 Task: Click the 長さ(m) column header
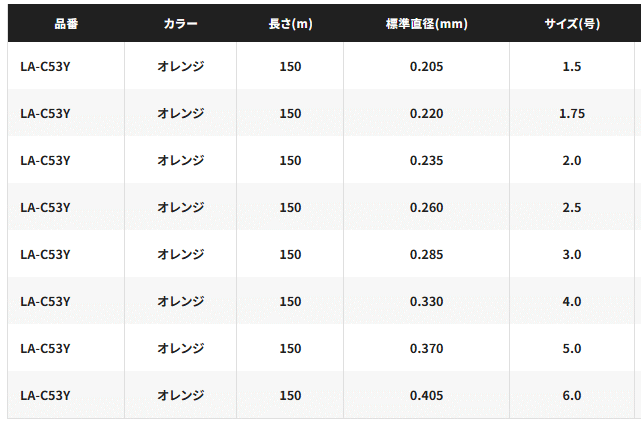click(x=290, y=24)
